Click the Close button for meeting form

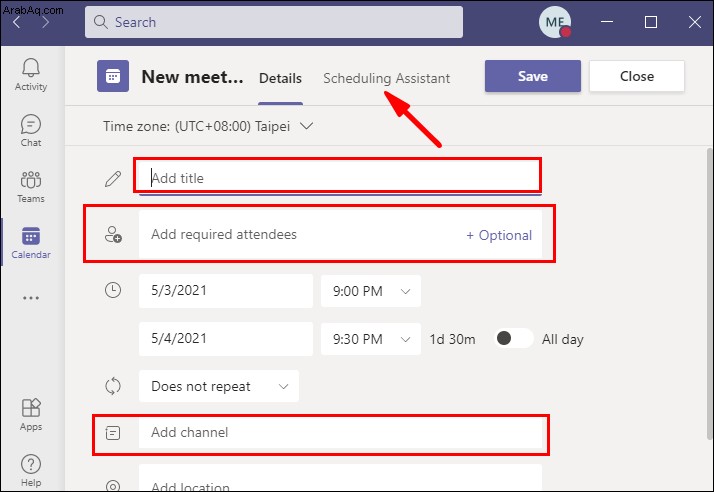[637, 76]
